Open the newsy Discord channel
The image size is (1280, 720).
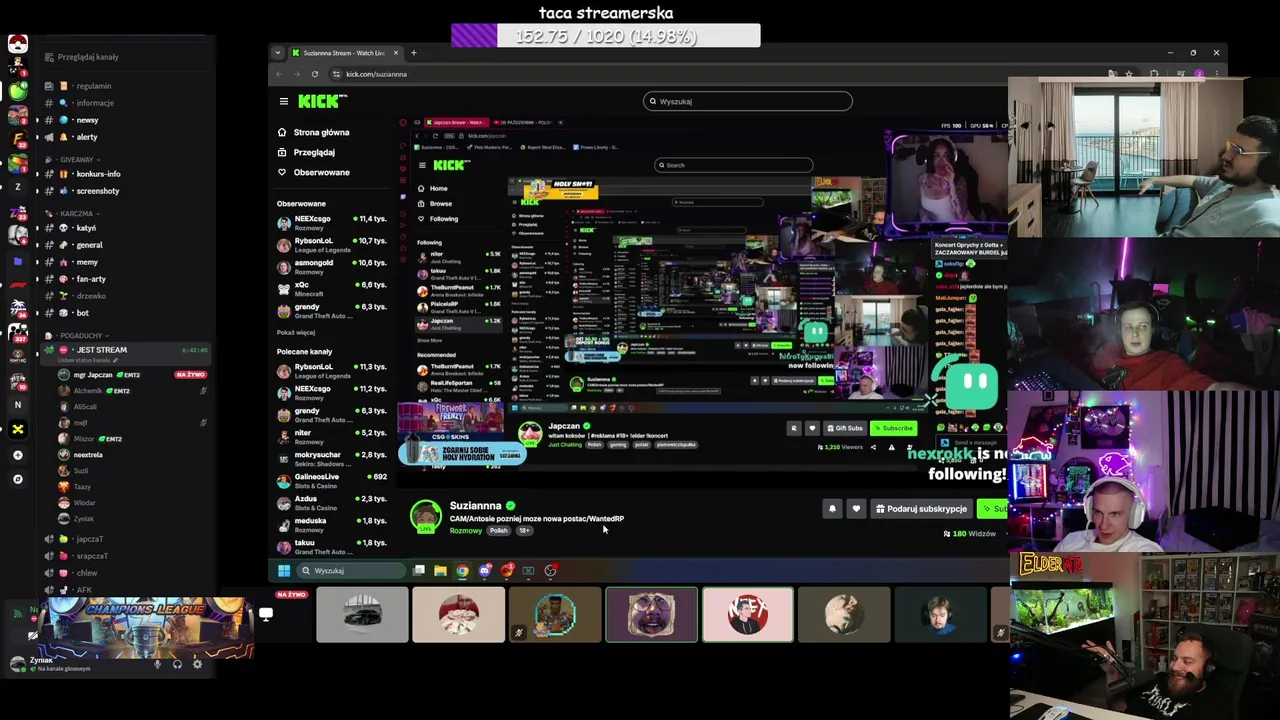87,120
